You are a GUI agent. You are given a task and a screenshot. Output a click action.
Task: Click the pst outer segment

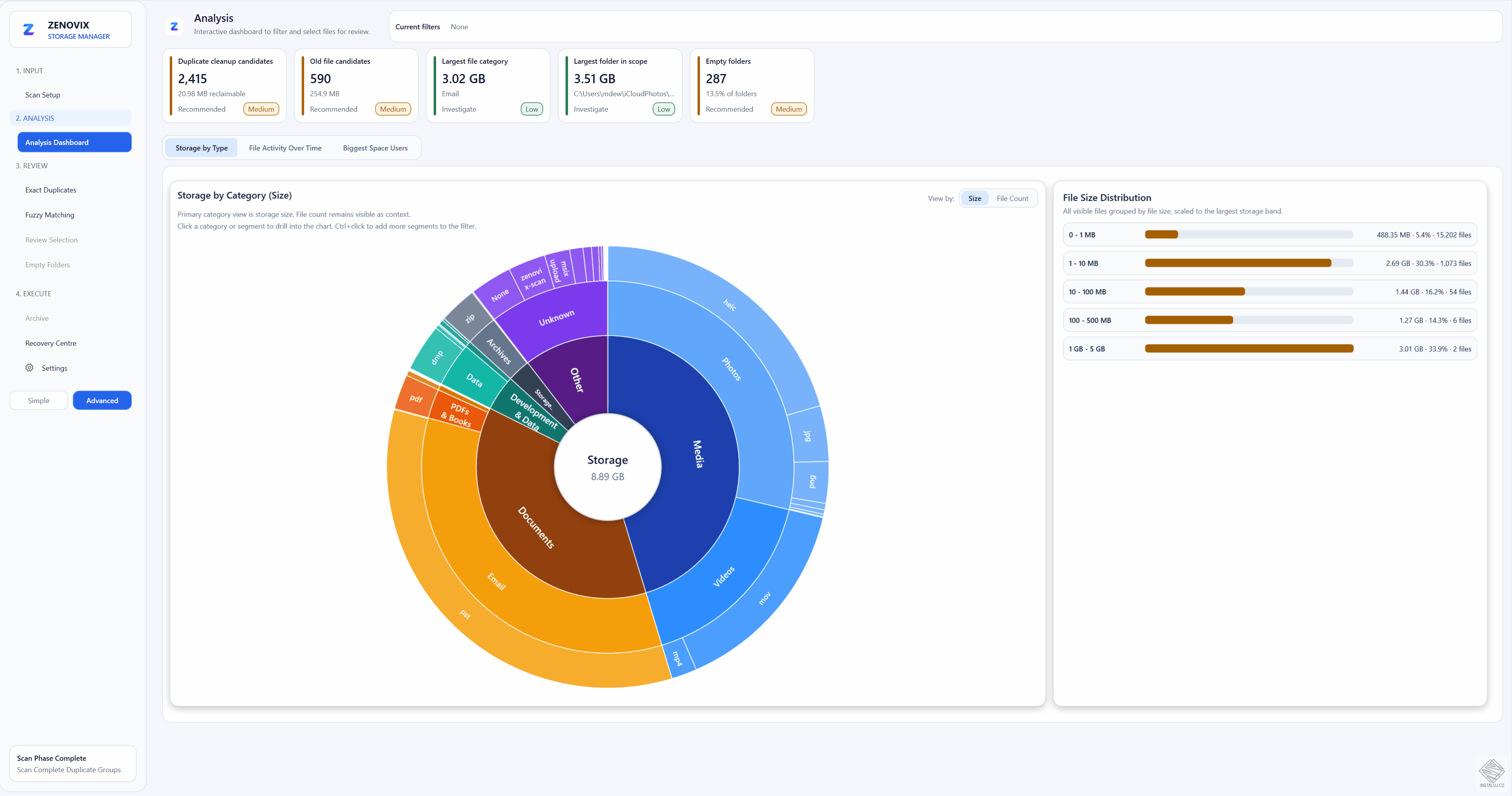click(x=465, y=613)
